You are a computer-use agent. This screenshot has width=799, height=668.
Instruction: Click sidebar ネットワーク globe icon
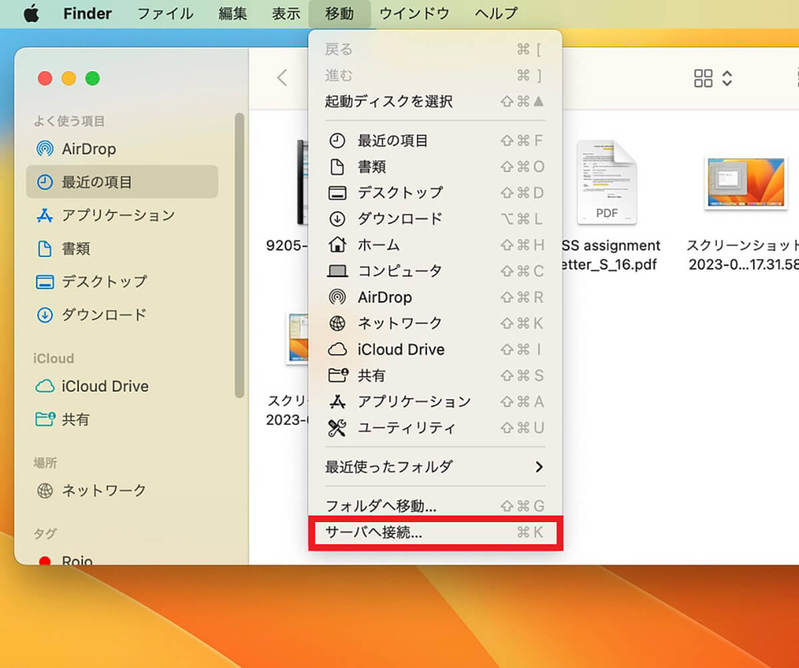pos(45,491)
